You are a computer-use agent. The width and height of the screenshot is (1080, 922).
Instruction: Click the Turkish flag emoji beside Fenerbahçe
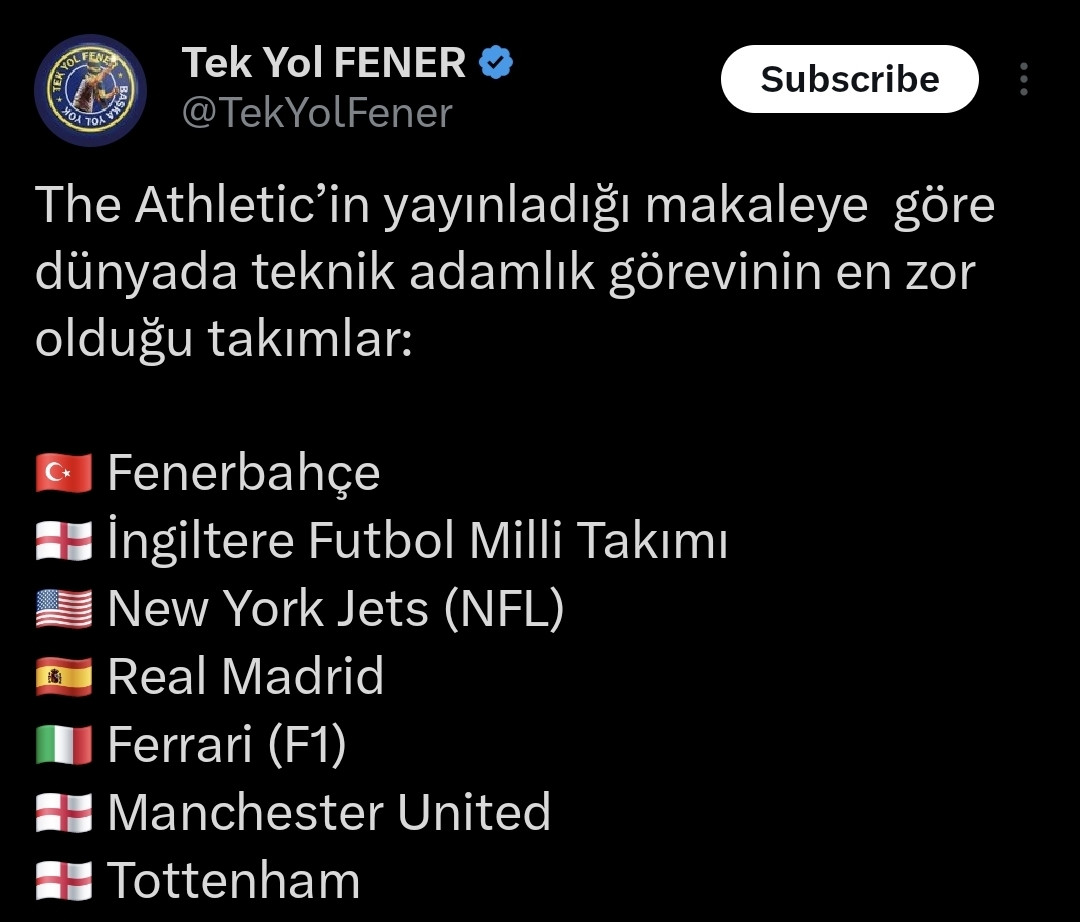click(x=64, y=473)
